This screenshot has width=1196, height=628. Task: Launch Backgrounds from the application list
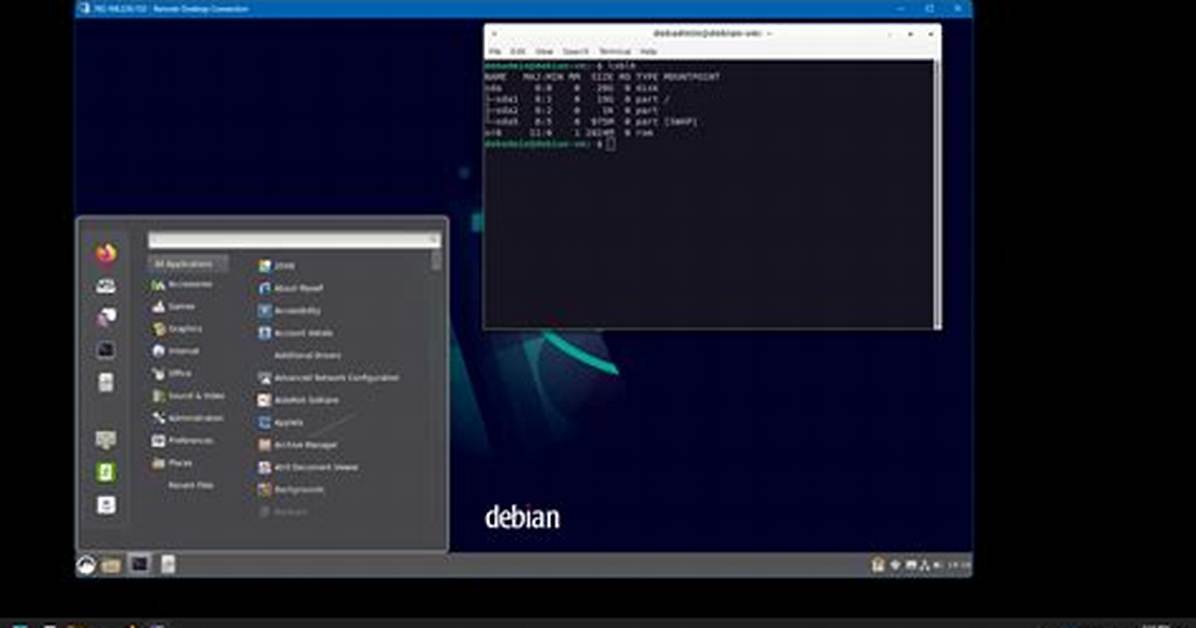(291, 490)
